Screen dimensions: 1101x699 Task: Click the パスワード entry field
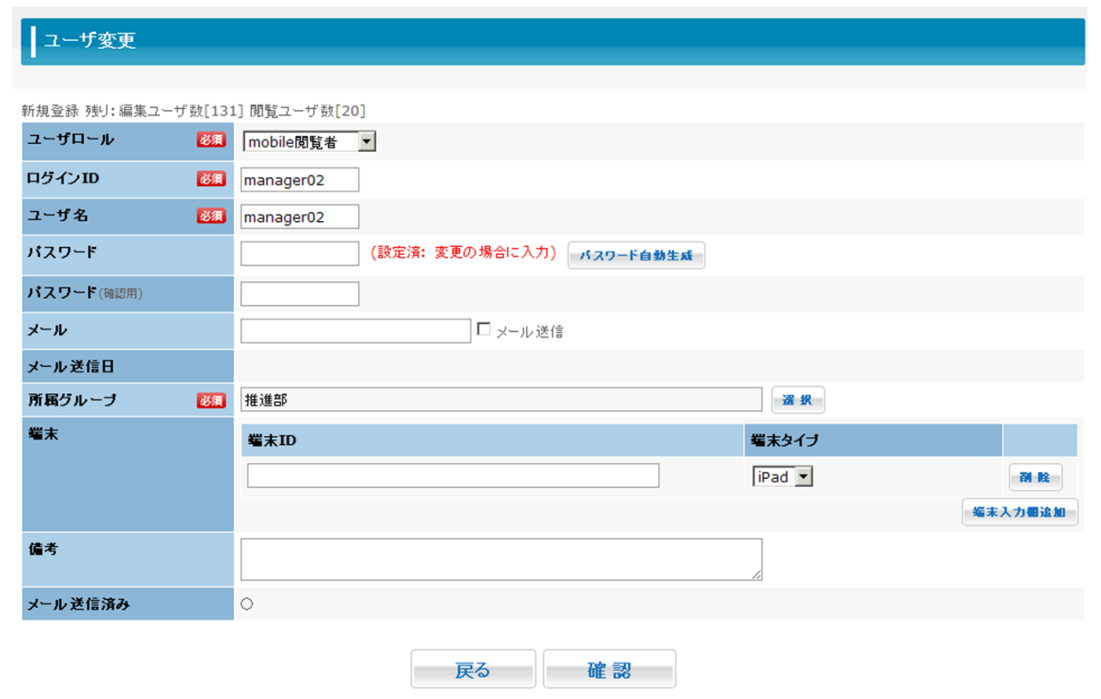pyautogui.click(x=299, y=254)
